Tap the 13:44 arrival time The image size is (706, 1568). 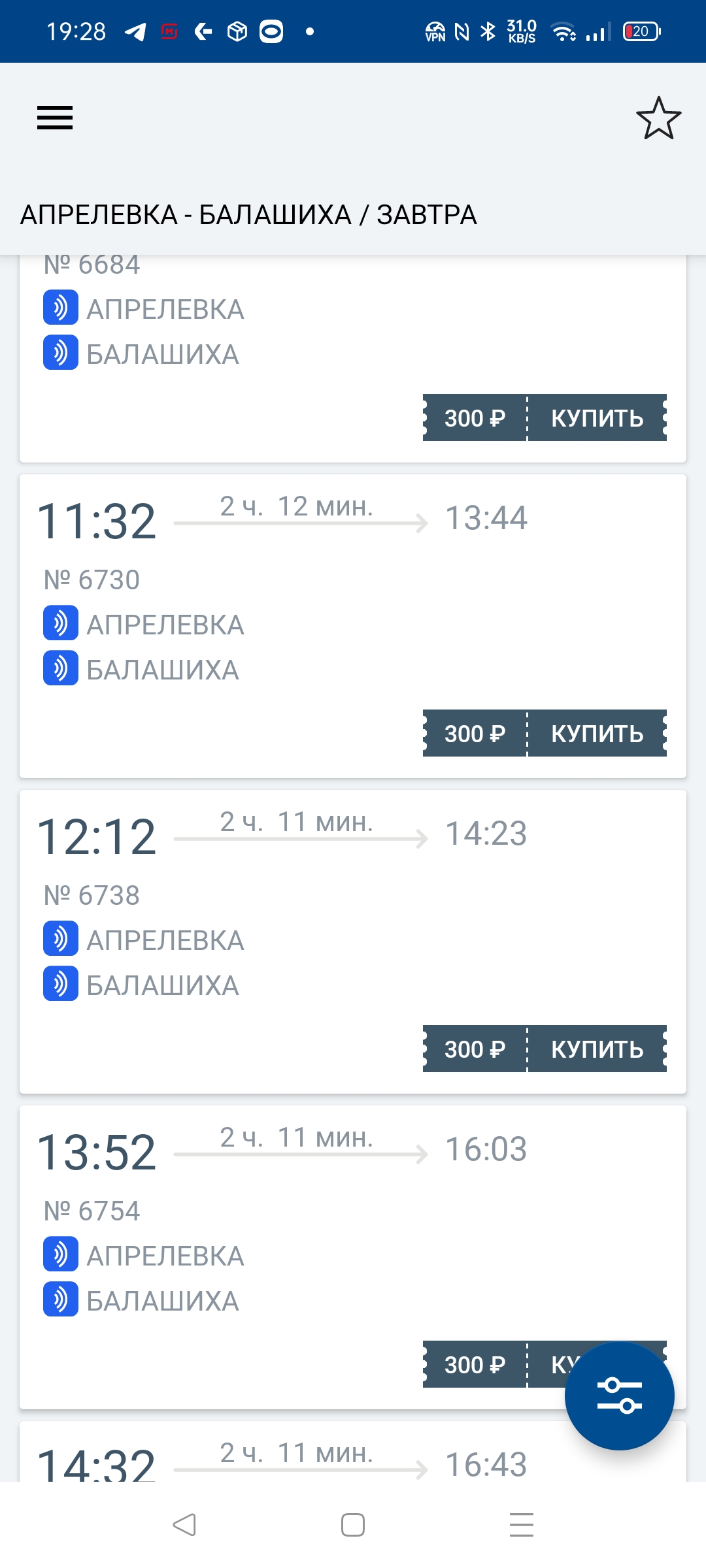[x=486, y=518]
